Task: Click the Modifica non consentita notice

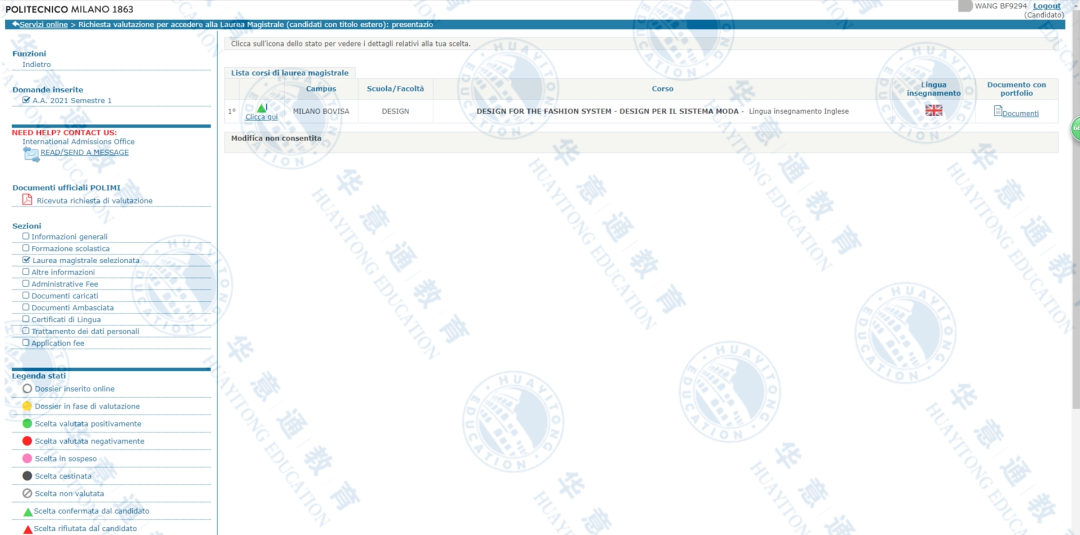Action: pos(276,138)
